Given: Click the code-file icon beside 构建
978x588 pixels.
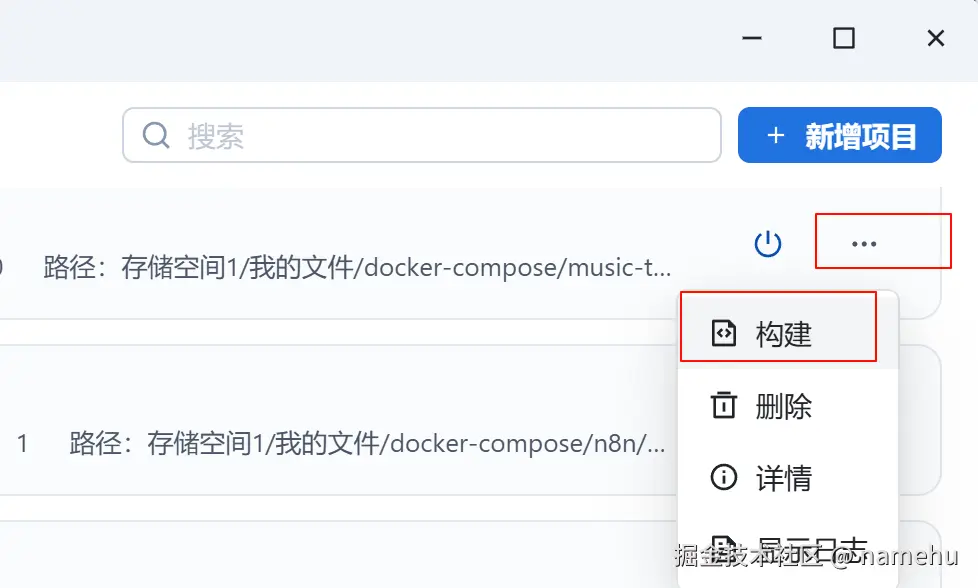Looking at the screenshot, I should pyautogui.click(x=723, y=333).
